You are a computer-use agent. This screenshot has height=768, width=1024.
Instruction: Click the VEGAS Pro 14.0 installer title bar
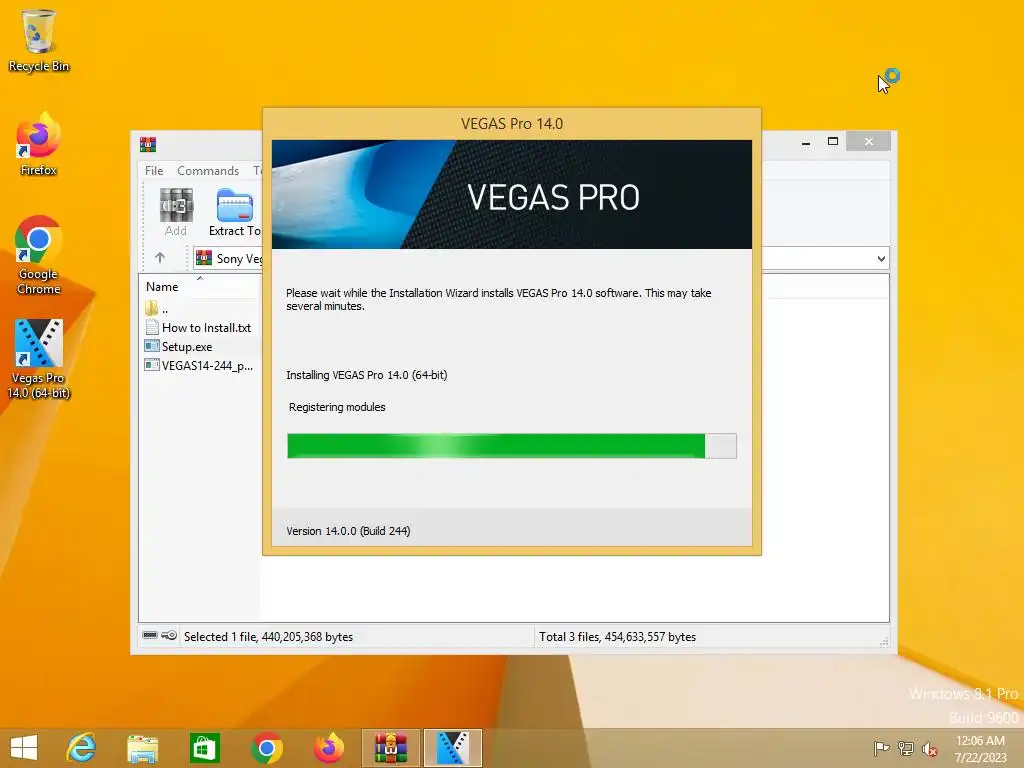pos(511,123)
